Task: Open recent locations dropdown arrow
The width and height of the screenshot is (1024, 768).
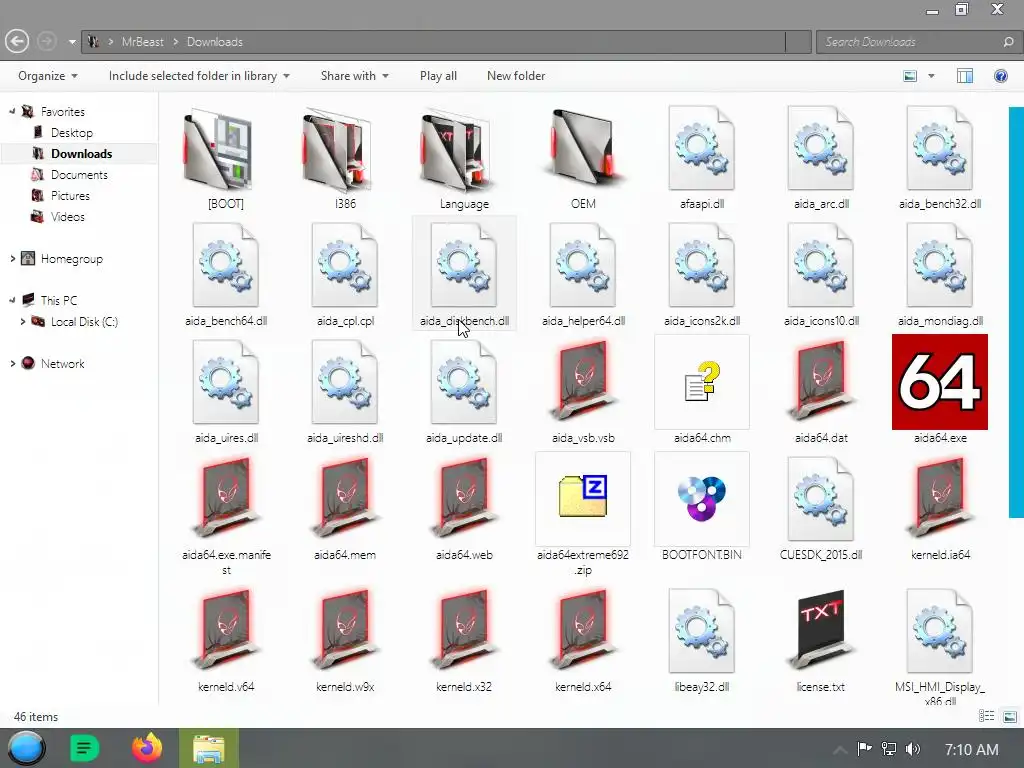Action: [72, 42]
